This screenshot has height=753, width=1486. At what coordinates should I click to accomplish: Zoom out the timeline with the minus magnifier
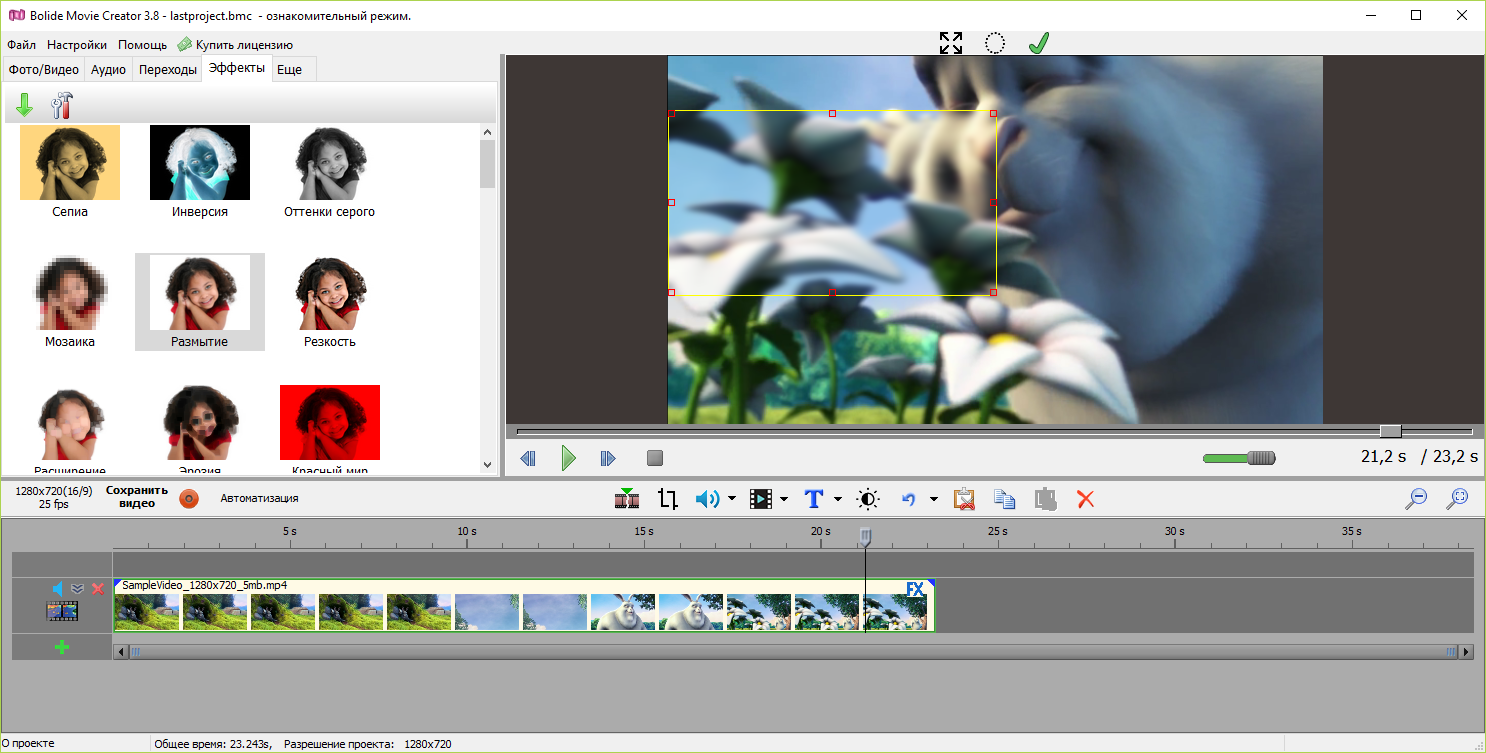1416,498
